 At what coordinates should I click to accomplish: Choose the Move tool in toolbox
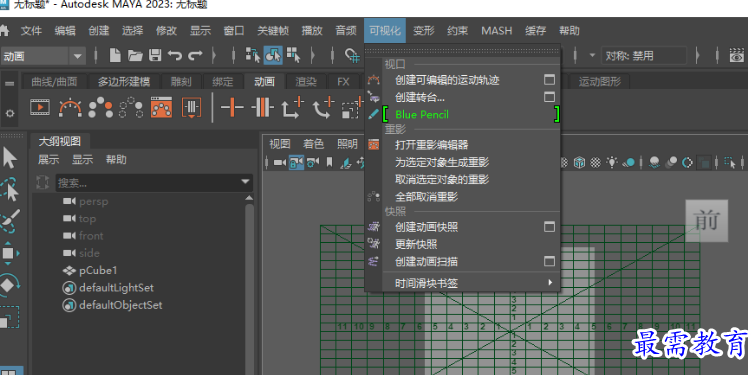pyautogui.click(x=9, y=253)
